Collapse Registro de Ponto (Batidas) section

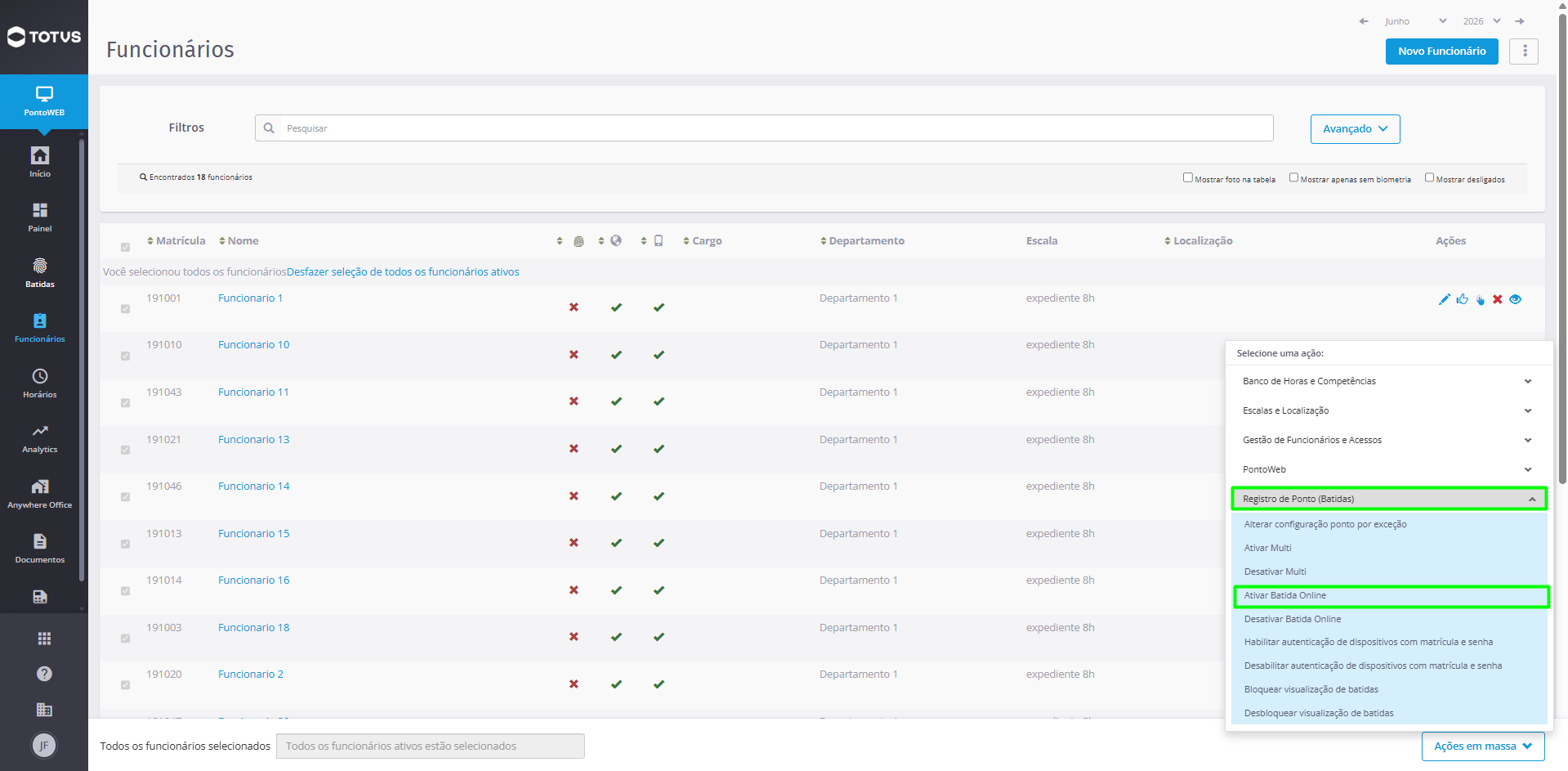(1389, 499)
